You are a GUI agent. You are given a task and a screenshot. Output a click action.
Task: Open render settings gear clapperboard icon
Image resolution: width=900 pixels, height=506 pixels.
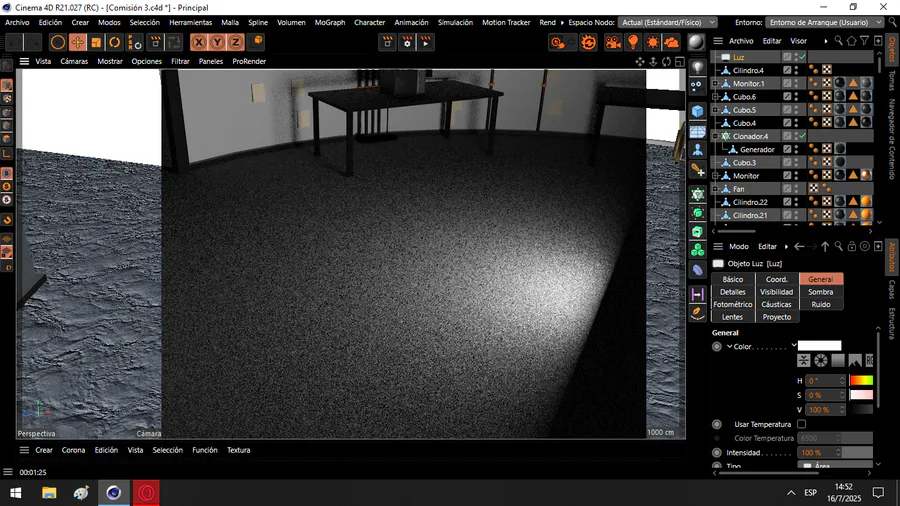pos(407,42)
